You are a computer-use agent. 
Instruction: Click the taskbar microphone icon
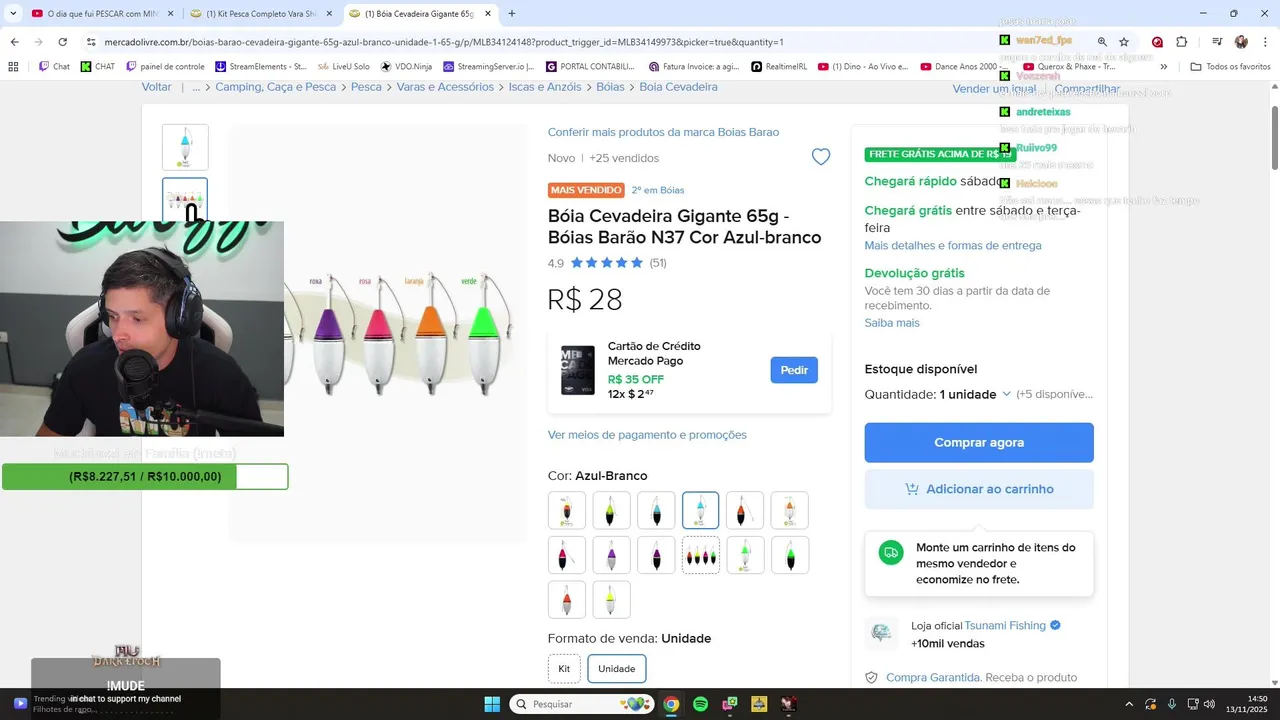point(1172,704)
